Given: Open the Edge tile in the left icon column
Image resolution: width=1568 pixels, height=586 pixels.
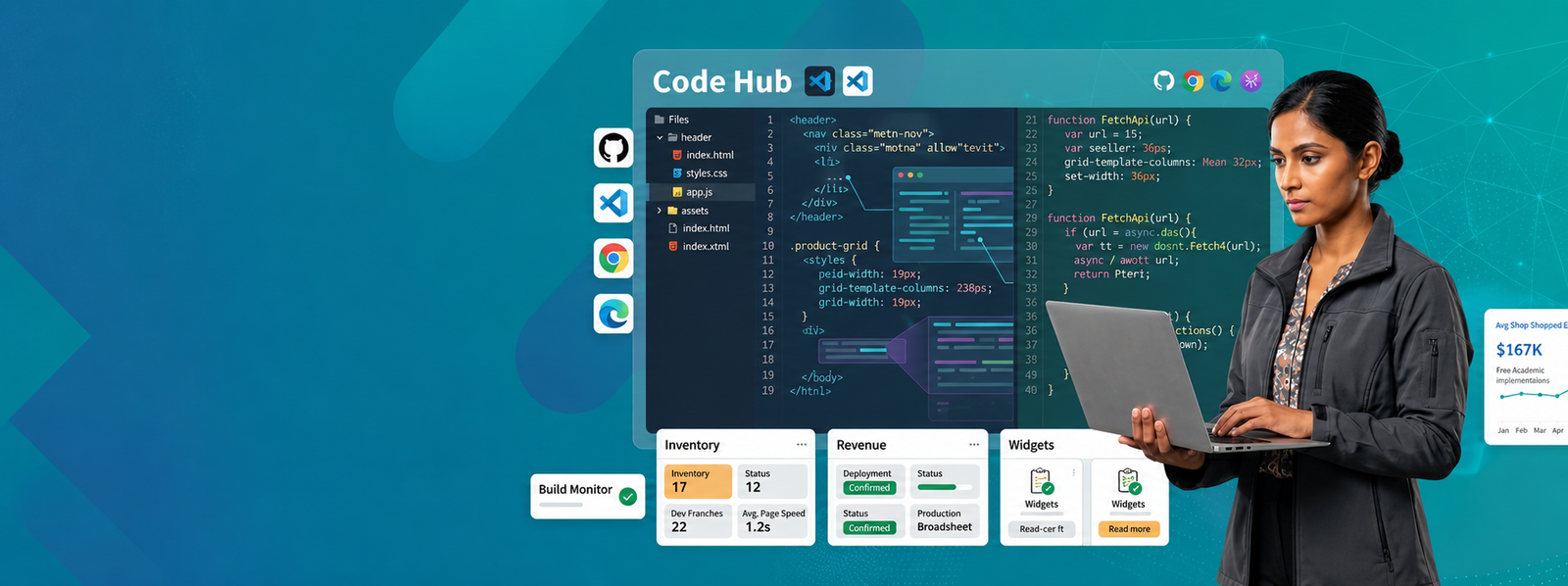Looking at the screenshot, I should coord(613,314).
